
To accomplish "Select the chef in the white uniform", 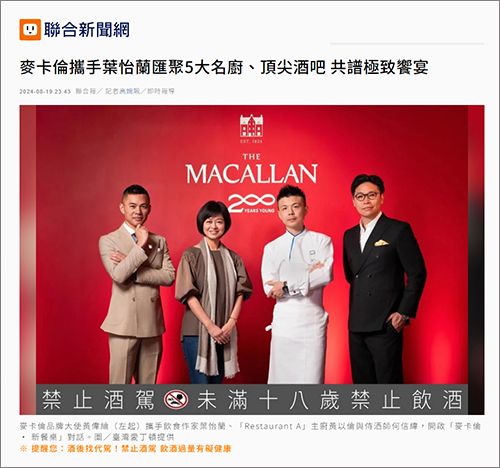I will point(297,284).
